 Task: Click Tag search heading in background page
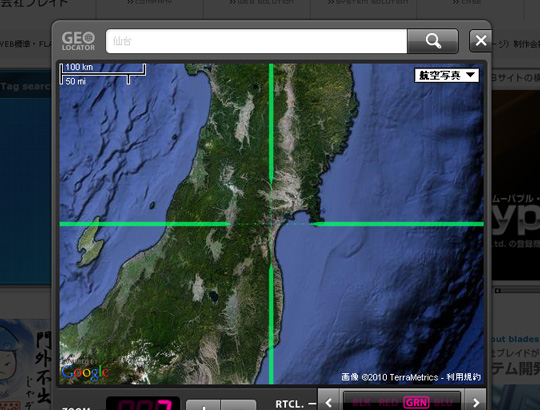25,86
